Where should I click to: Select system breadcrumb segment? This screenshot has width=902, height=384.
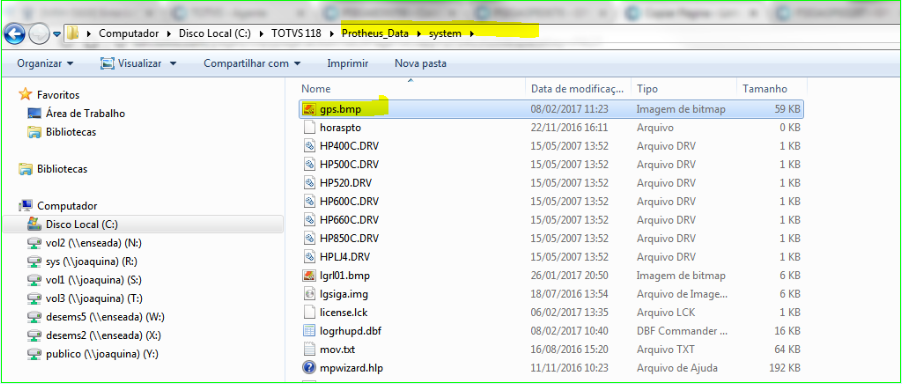445,33
